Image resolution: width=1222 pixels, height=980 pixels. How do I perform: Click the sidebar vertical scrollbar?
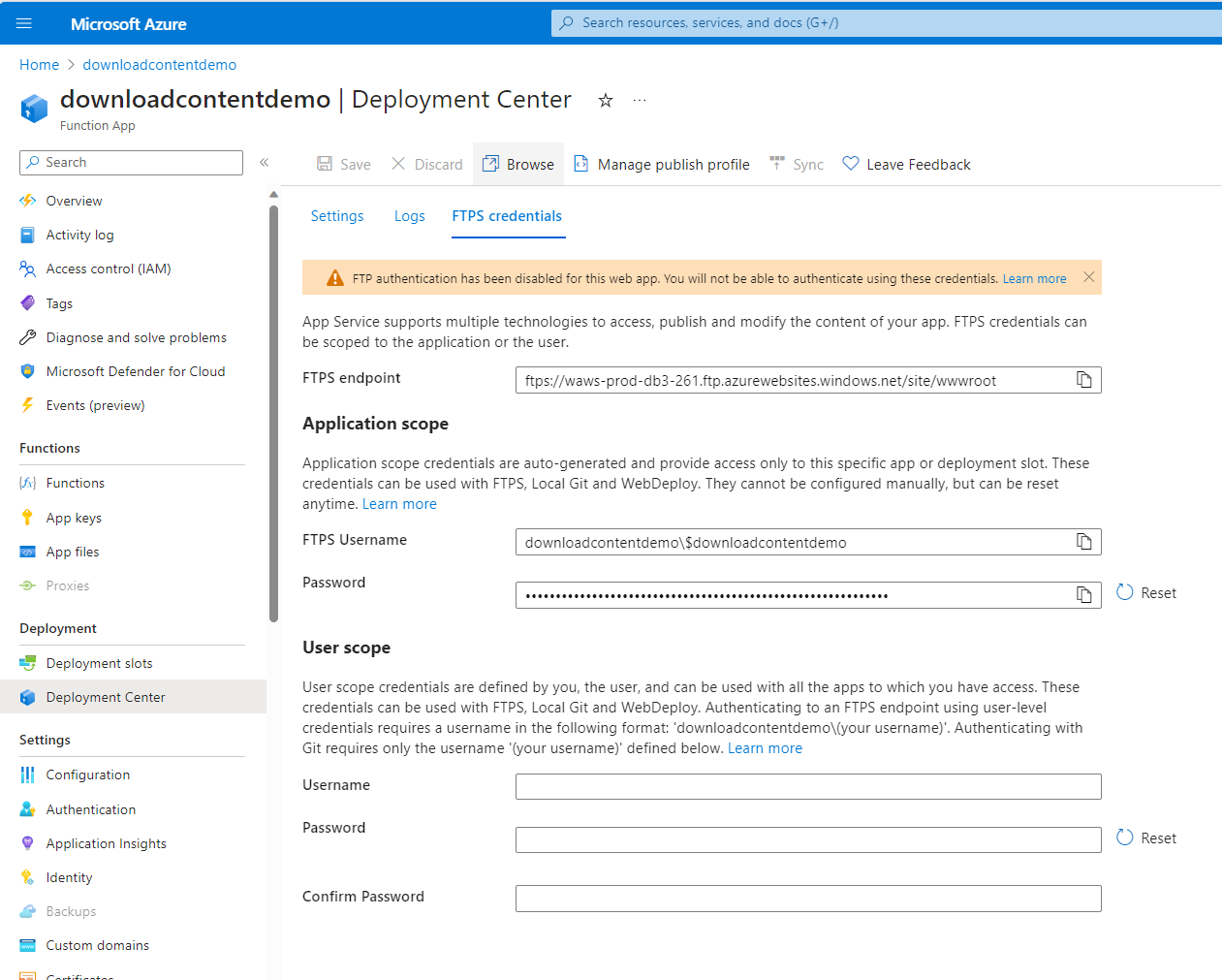click(x=273, y=412)
